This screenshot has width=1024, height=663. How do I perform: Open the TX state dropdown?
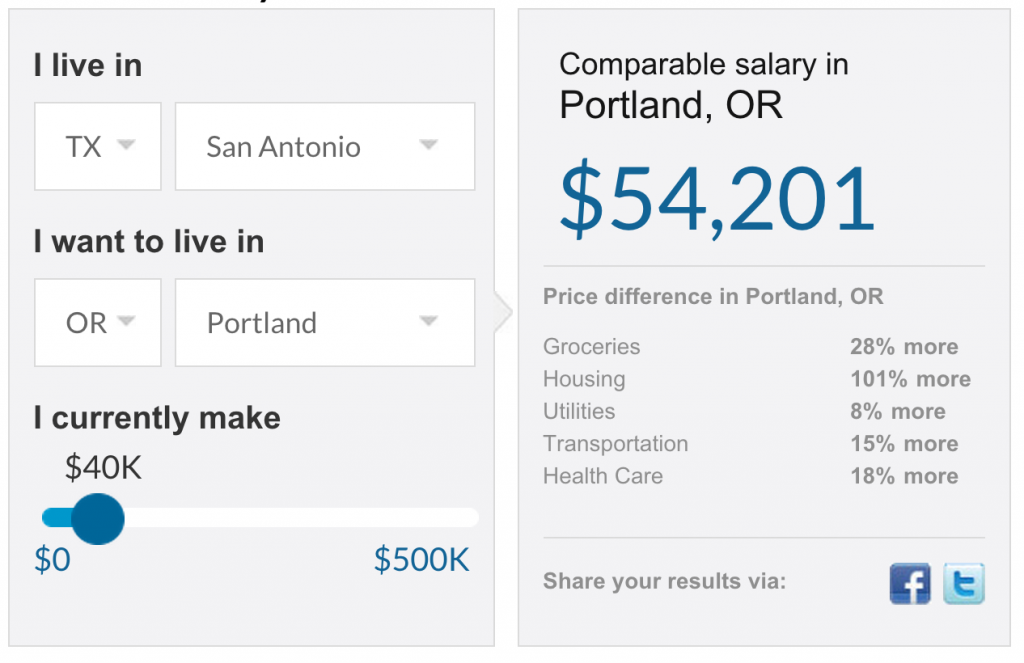[x=98, y=146]
